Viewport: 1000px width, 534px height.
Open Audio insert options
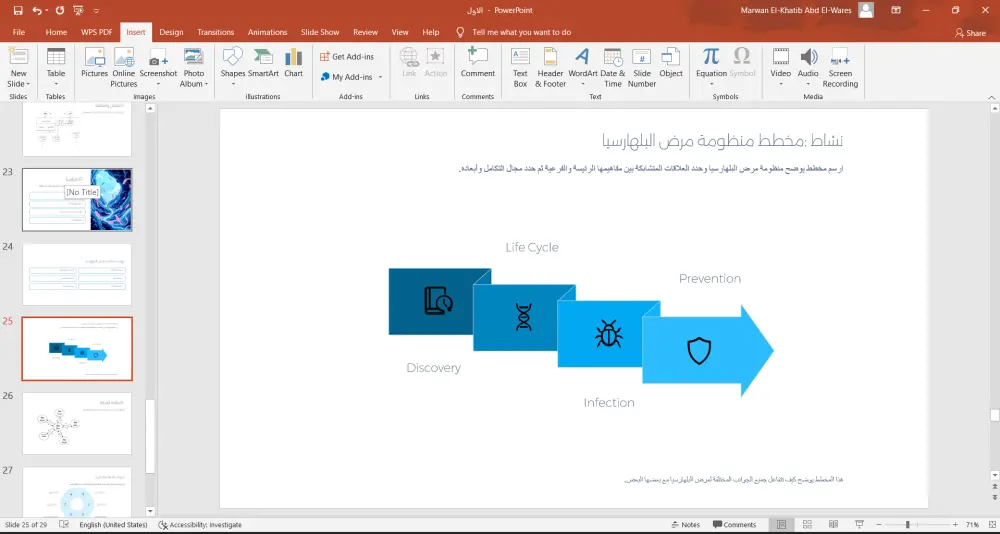[x=808, y=67]
